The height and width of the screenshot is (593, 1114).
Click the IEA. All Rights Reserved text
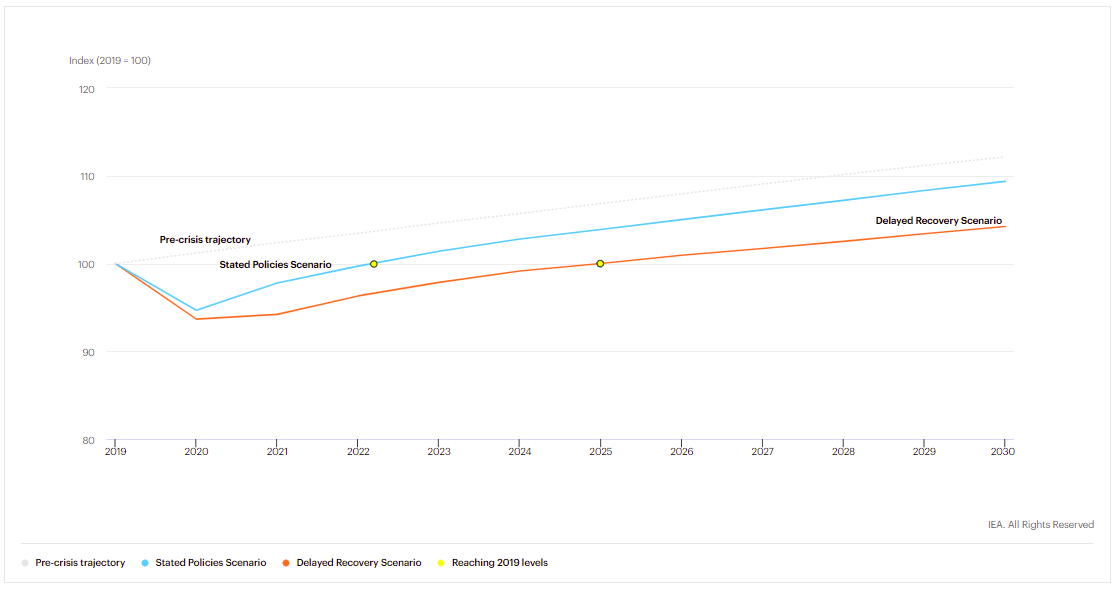coord(1040,525)
